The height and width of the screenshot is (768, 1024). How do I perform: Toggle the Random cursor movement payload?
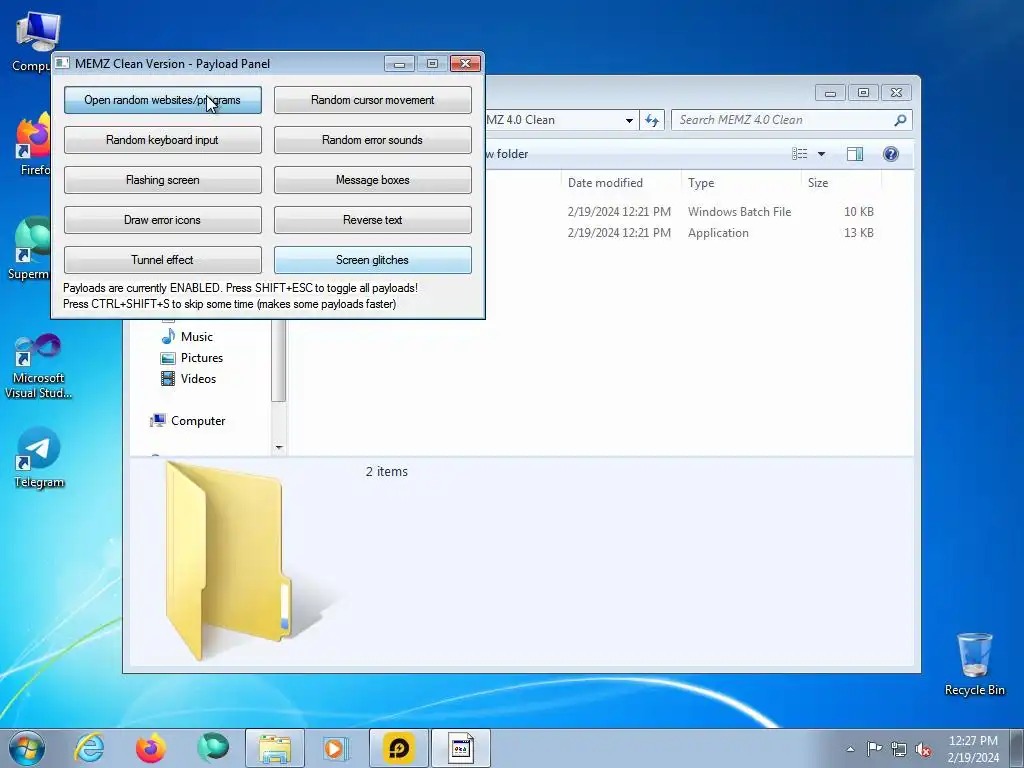372,100
